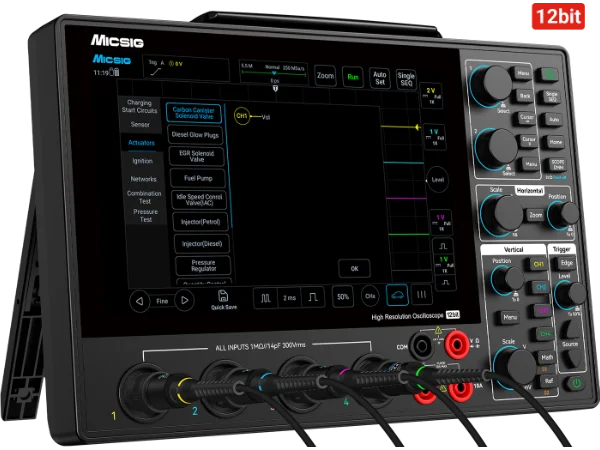
Task: Push the hardware Home button
Action: 556,142
